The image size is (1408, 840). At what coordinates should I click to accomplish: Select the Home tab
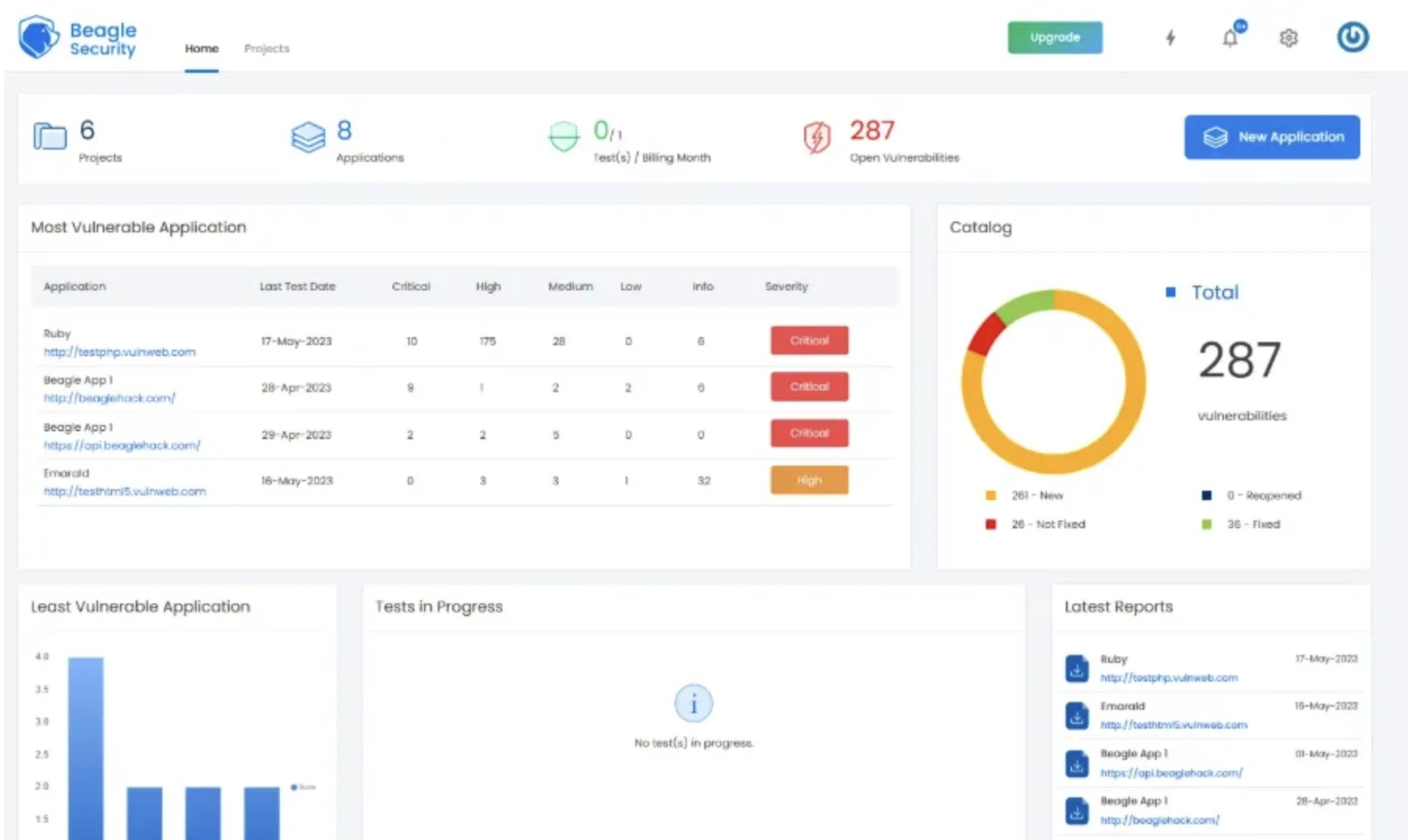point(202,48)
